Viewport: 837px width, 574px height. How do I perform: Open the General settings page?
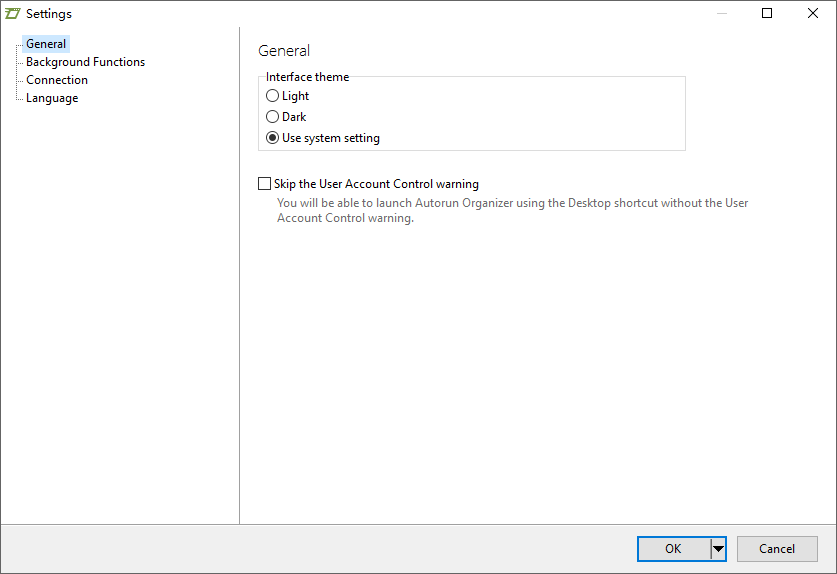click(x=46, y=44)
